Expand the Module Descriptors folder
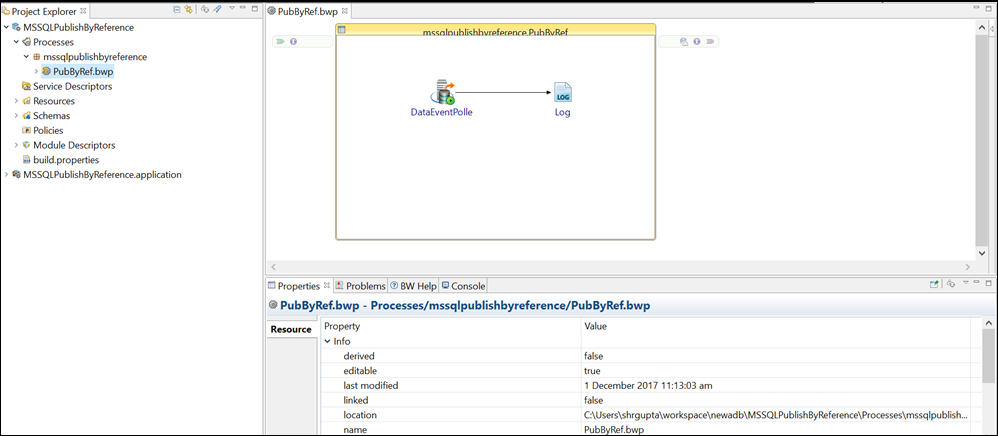Screen dimensions: 998x436 click(17, 145)
